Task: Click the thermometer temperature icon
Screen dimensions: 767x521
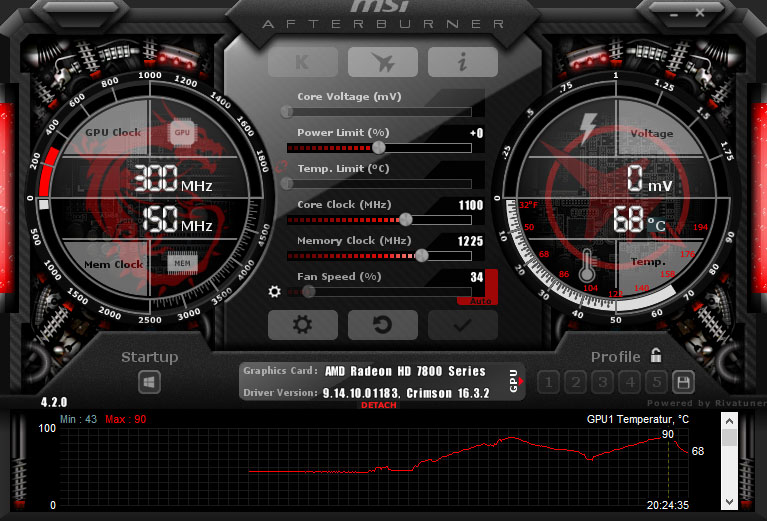Action: (587, 267)
